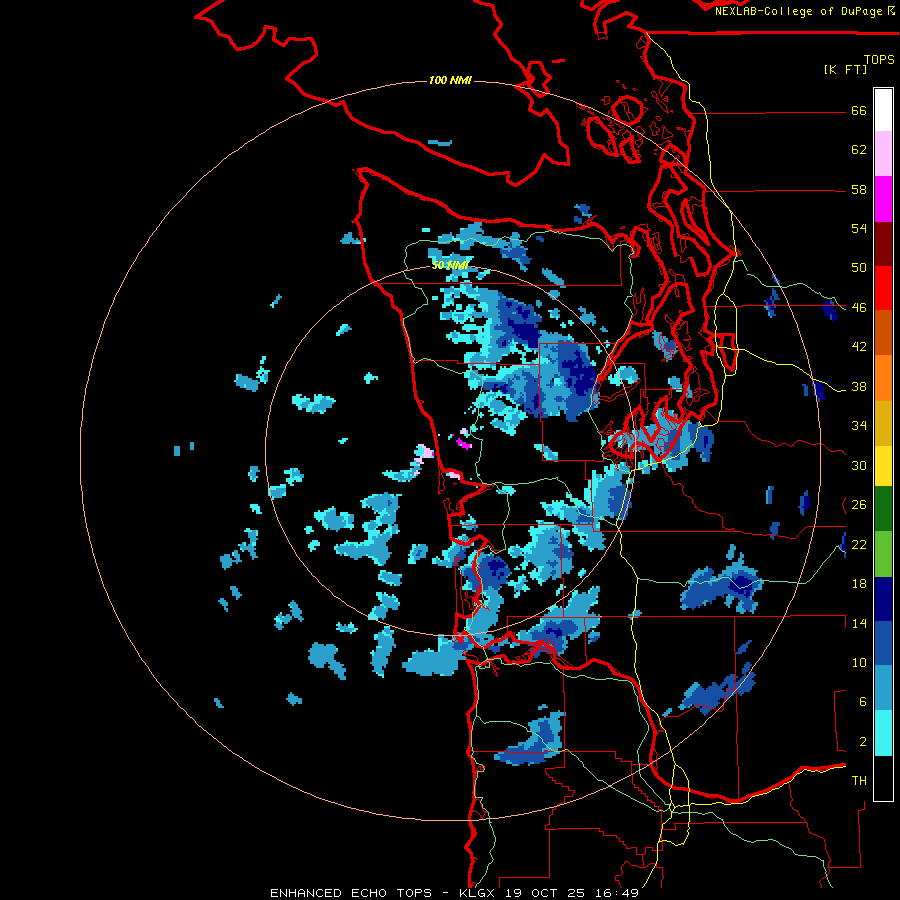
Task: Click the TOPS legend title
Action: 879,60
